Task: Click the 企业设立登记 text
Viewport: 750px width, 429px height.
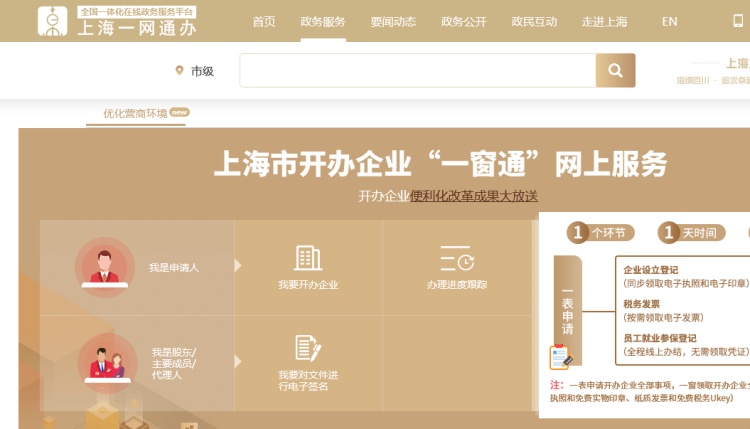Action: [651, 270]
